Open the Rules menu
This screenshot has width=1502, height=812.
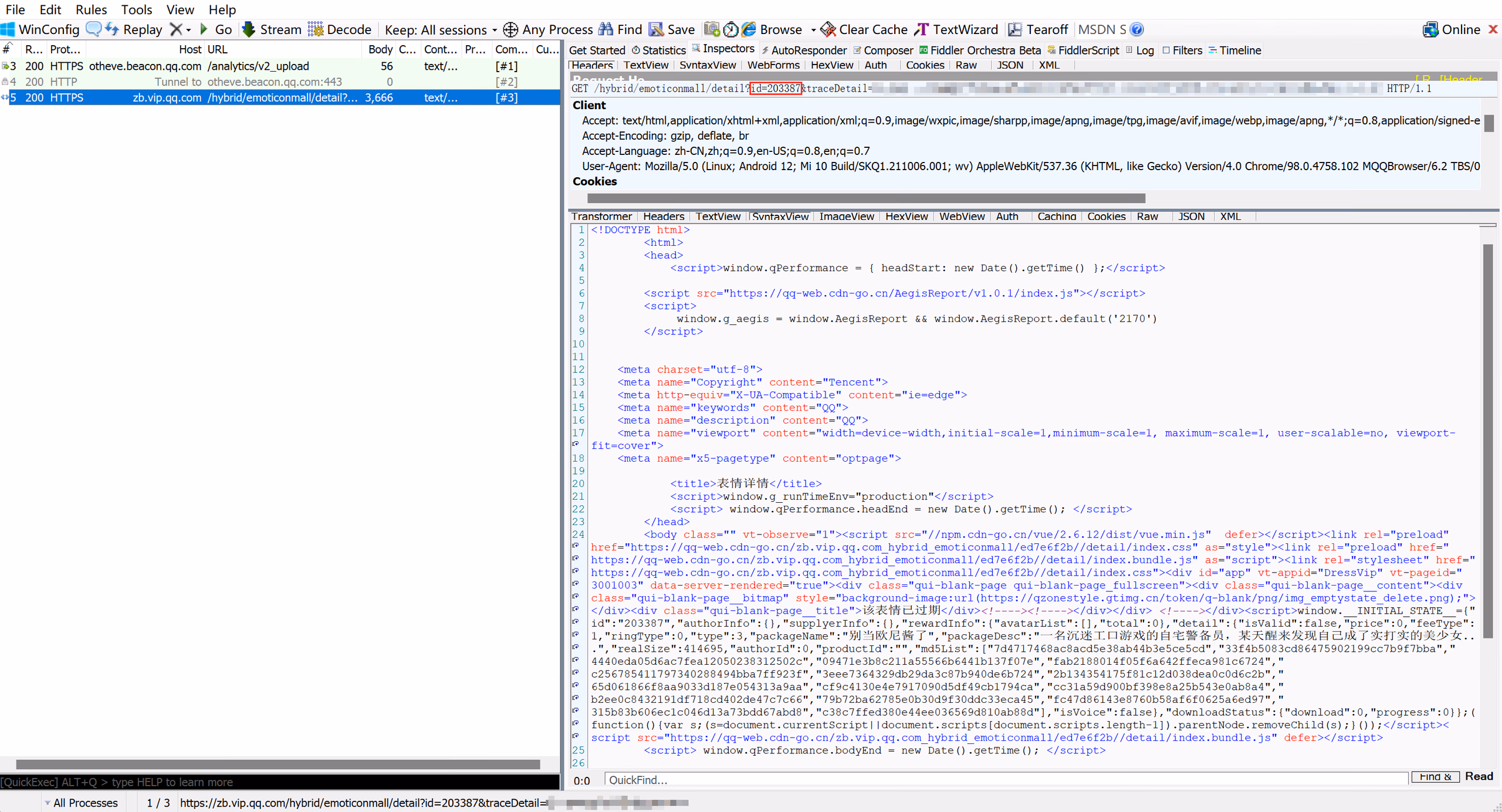tap(92, 10)
